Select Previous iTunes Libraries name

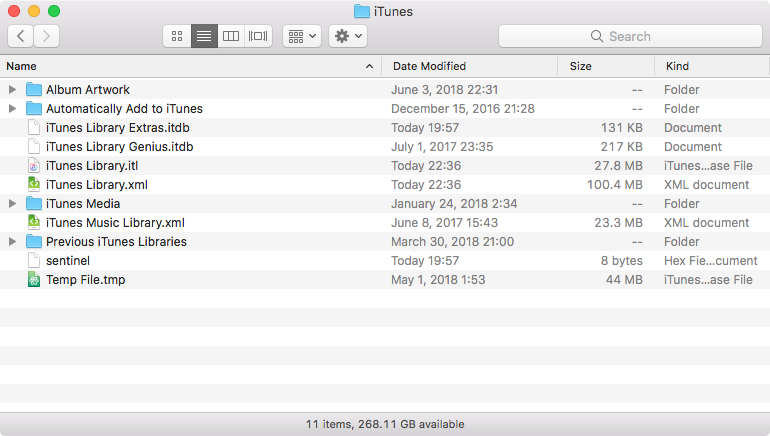click(x=116, y=242)
